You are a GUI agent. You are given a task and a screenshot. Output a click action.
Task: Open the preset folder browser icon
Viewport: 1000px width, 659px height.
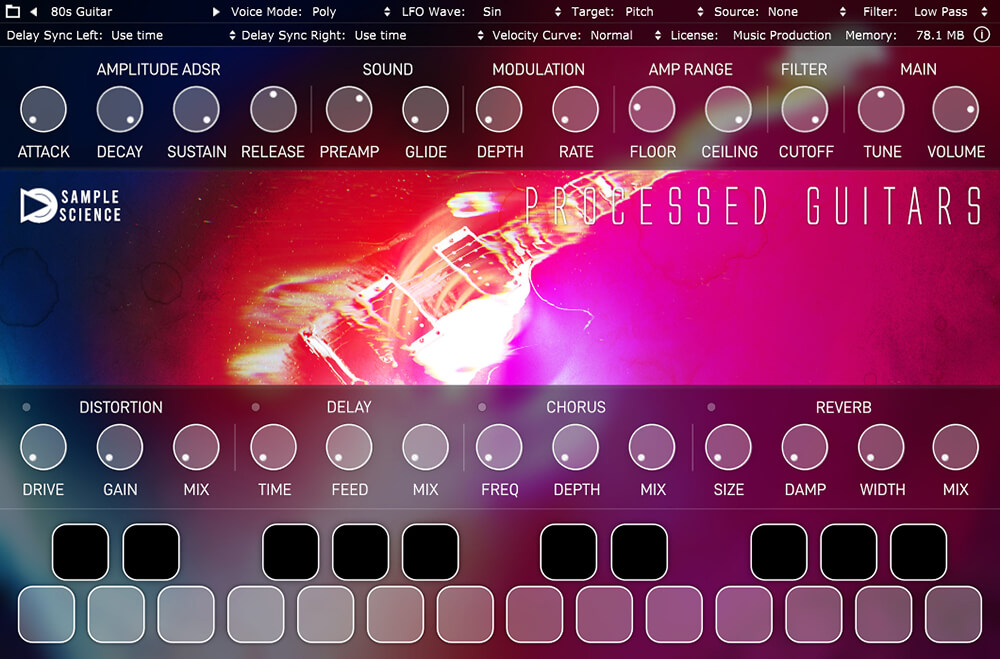pos(12,11)
